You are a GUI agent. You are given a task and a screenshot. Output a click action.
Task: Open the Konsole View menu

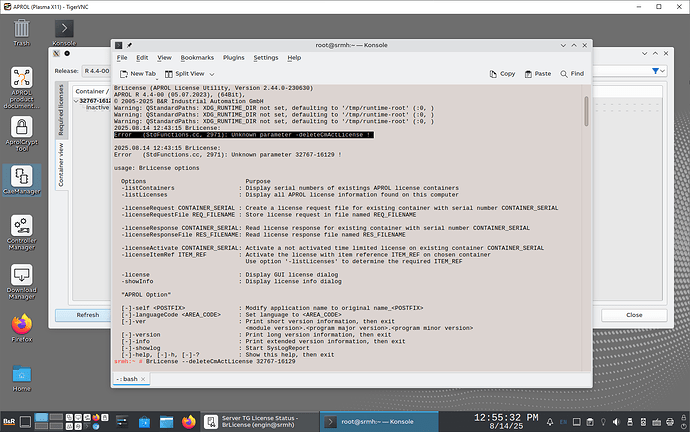click(x=165, y=58)
